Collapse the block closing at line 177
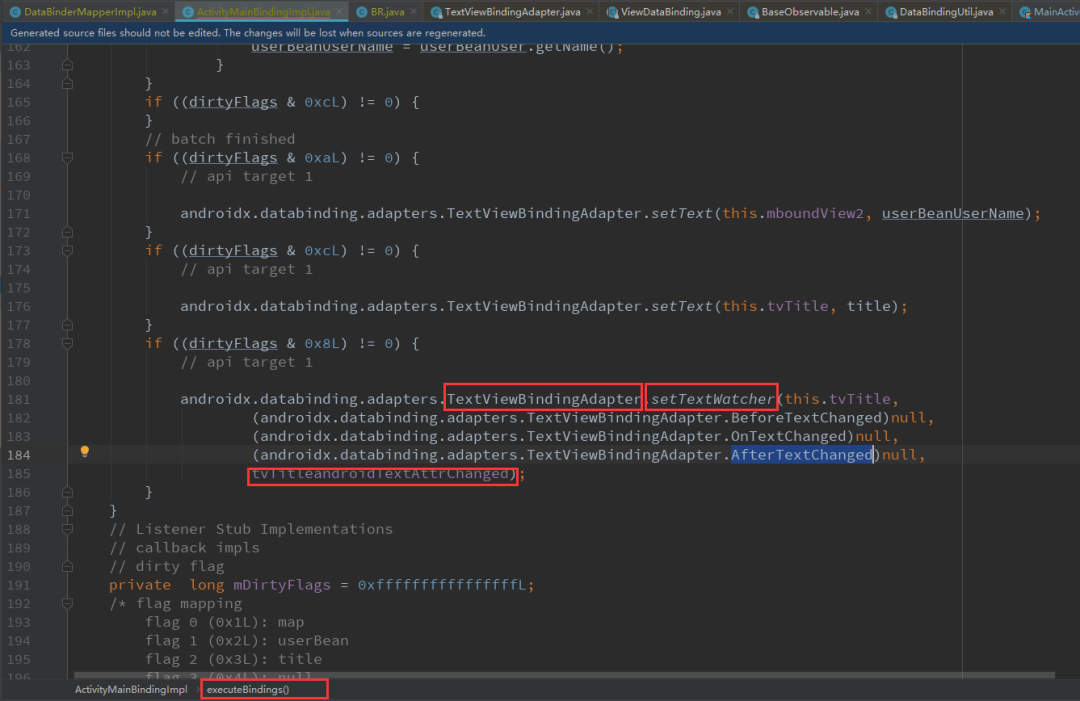Screen dimensions: 1080x701 (68, 325)
